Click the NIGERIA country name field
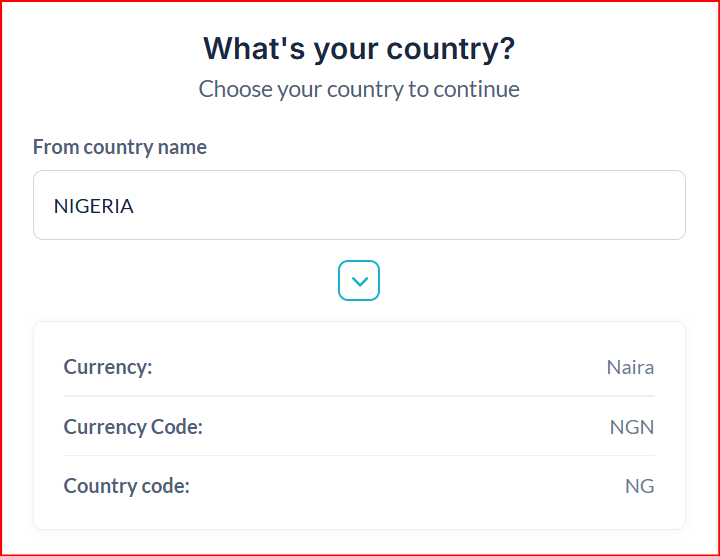 359,205
